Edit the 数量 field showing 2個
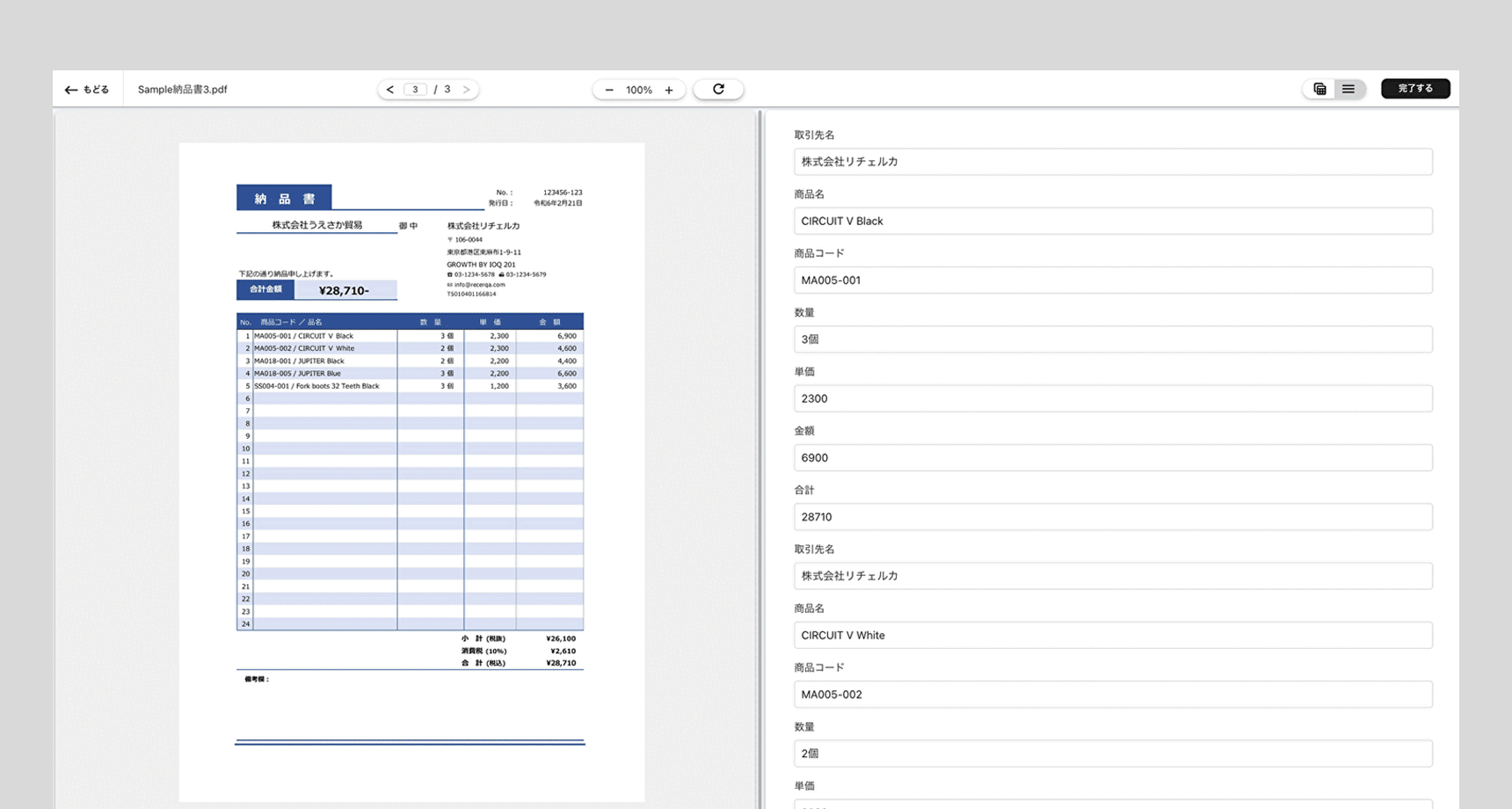The height and width of the screenshot is (809, 1512). [1113, 754]
